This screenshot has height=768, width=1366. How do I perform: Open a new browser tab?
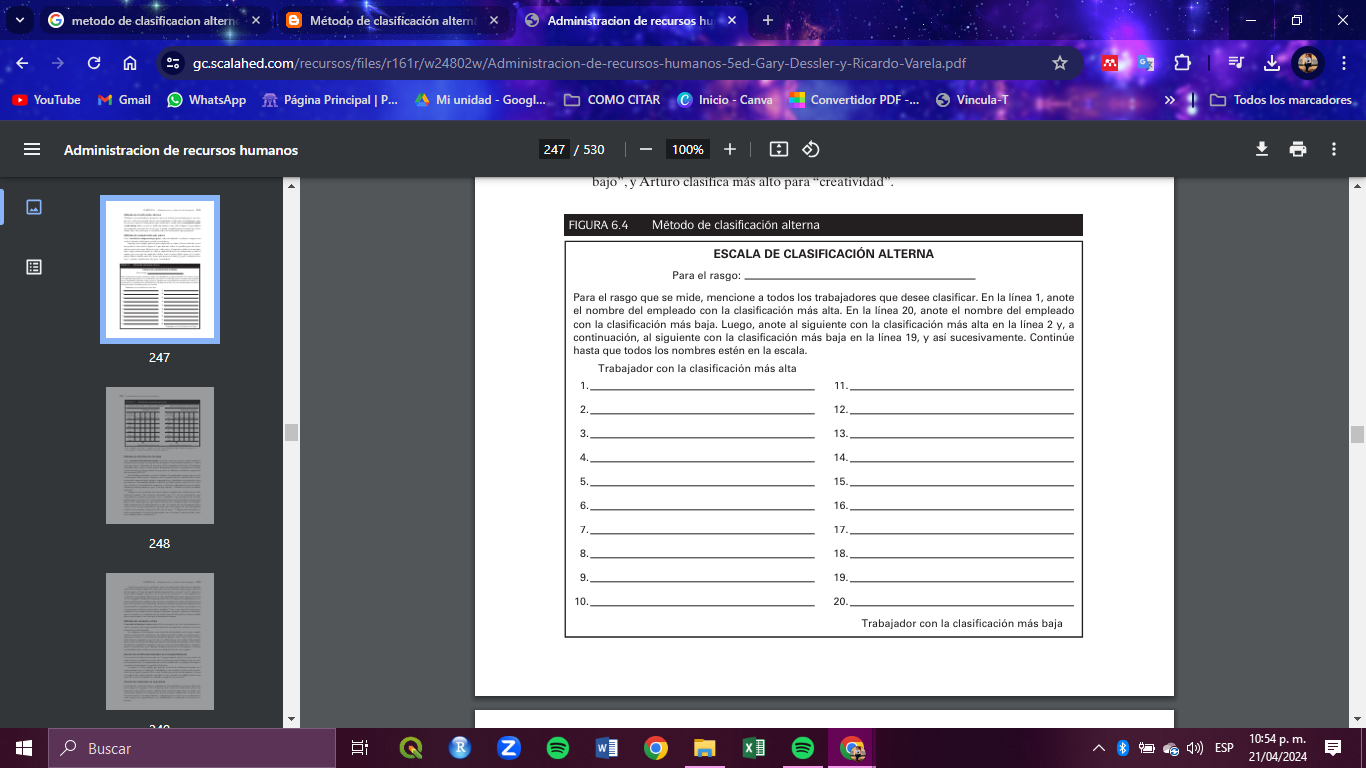[768, 20]
